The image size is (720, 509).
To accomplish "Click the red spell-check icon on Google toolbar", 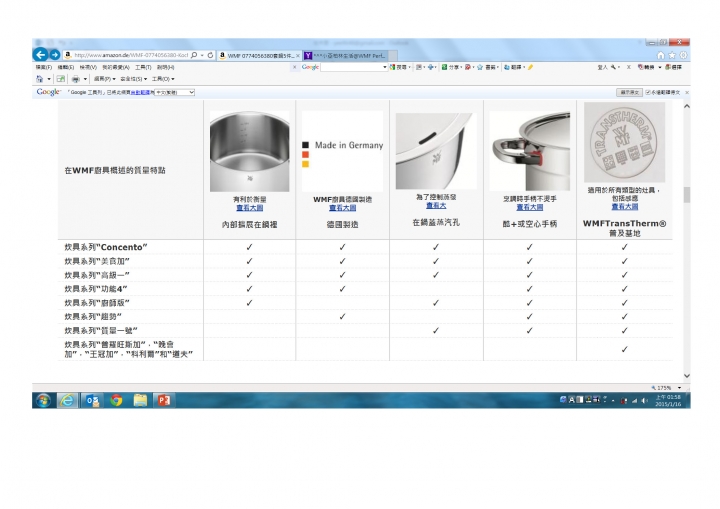I will (467, 67).
